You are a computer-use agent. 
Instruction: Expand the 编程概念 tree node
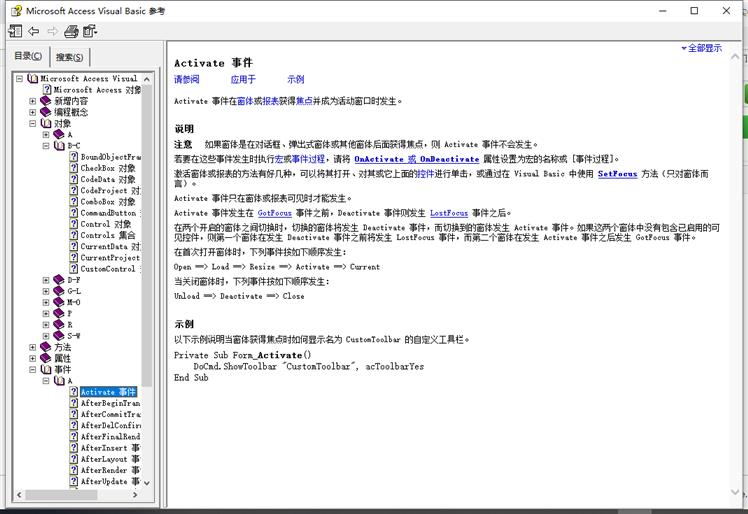32,112
